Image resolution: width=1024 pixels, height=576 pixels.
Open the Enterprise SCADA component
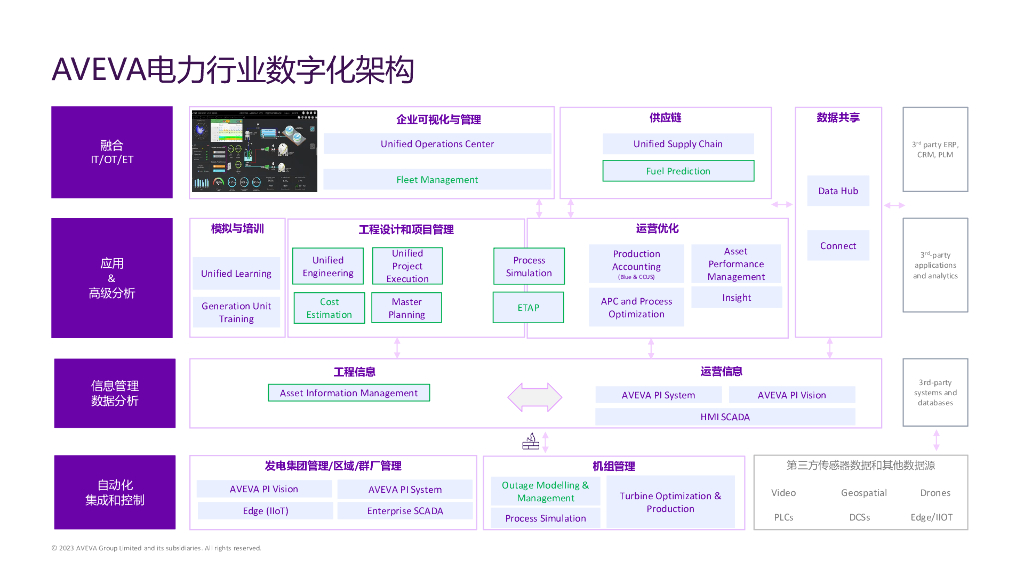coord(405,510)
